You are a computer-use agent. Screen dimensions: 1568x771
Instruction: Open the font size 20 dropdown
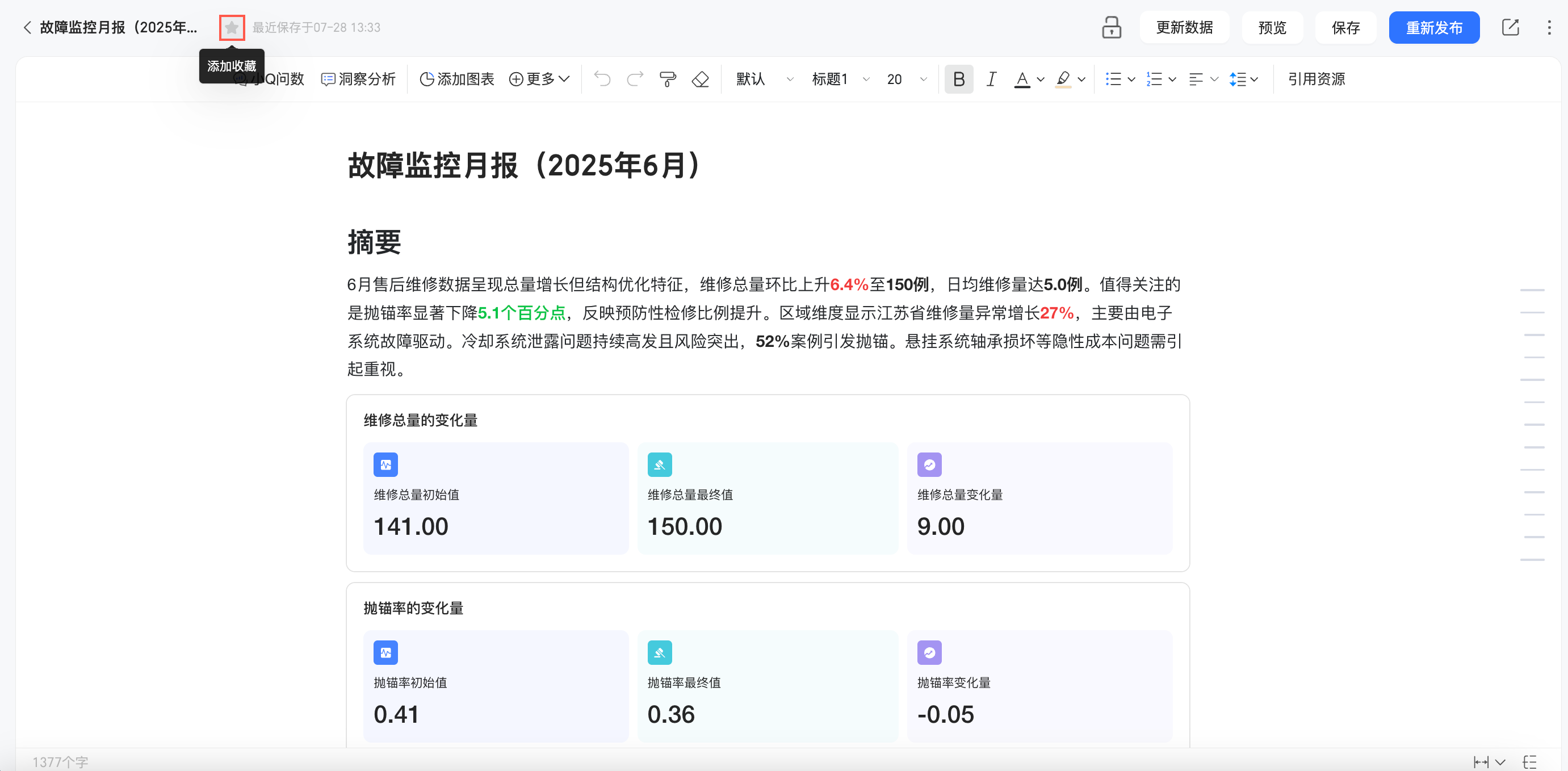pyautogui.click(x=907, y=79)
